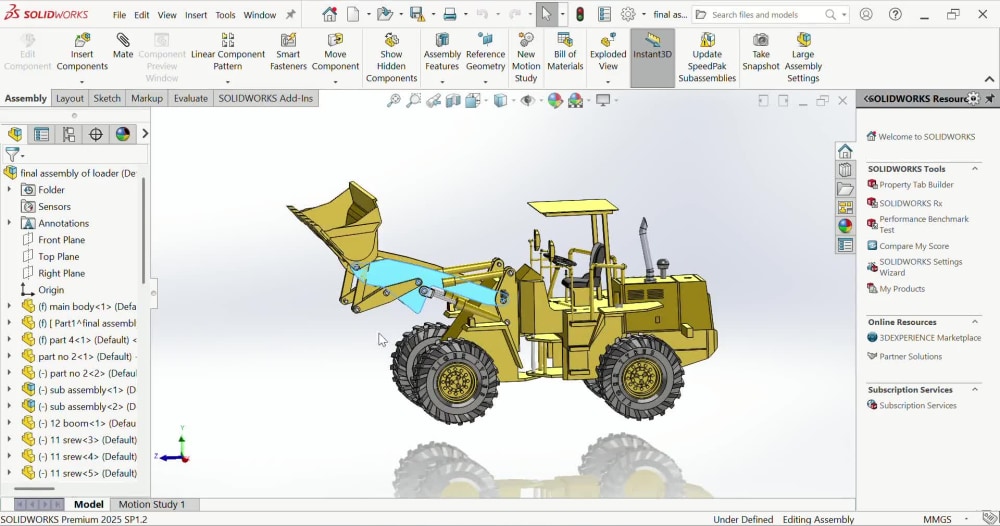Click the Save icon
This screenshot has width=1000, height=526.
click(417, 14)
